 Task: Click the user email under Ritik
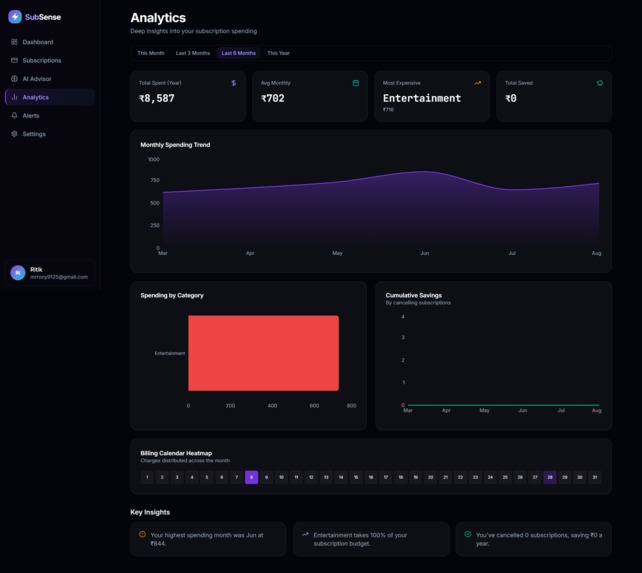59,277
